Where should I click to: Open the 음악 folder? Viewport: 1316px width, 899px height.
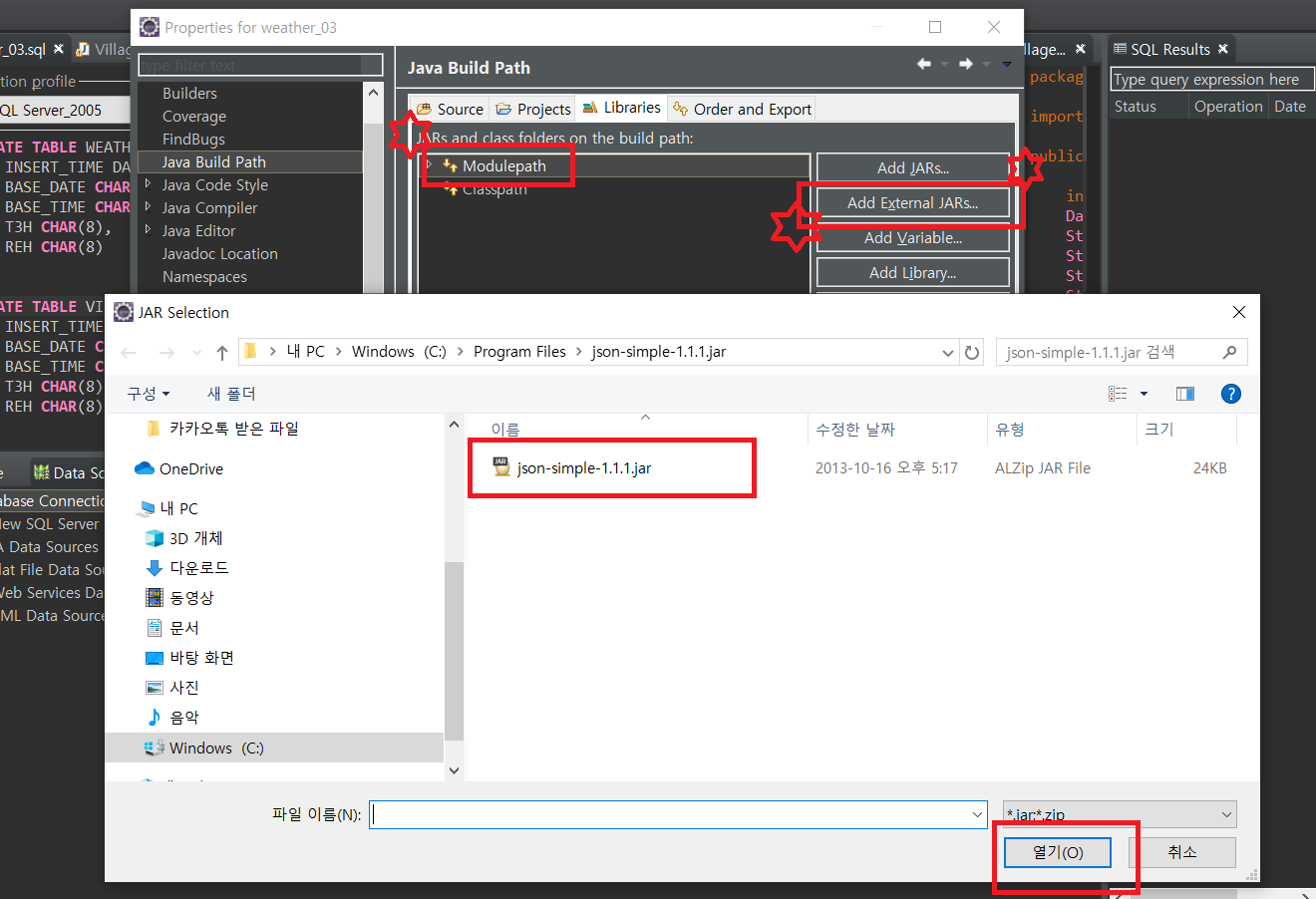[173, 718]
